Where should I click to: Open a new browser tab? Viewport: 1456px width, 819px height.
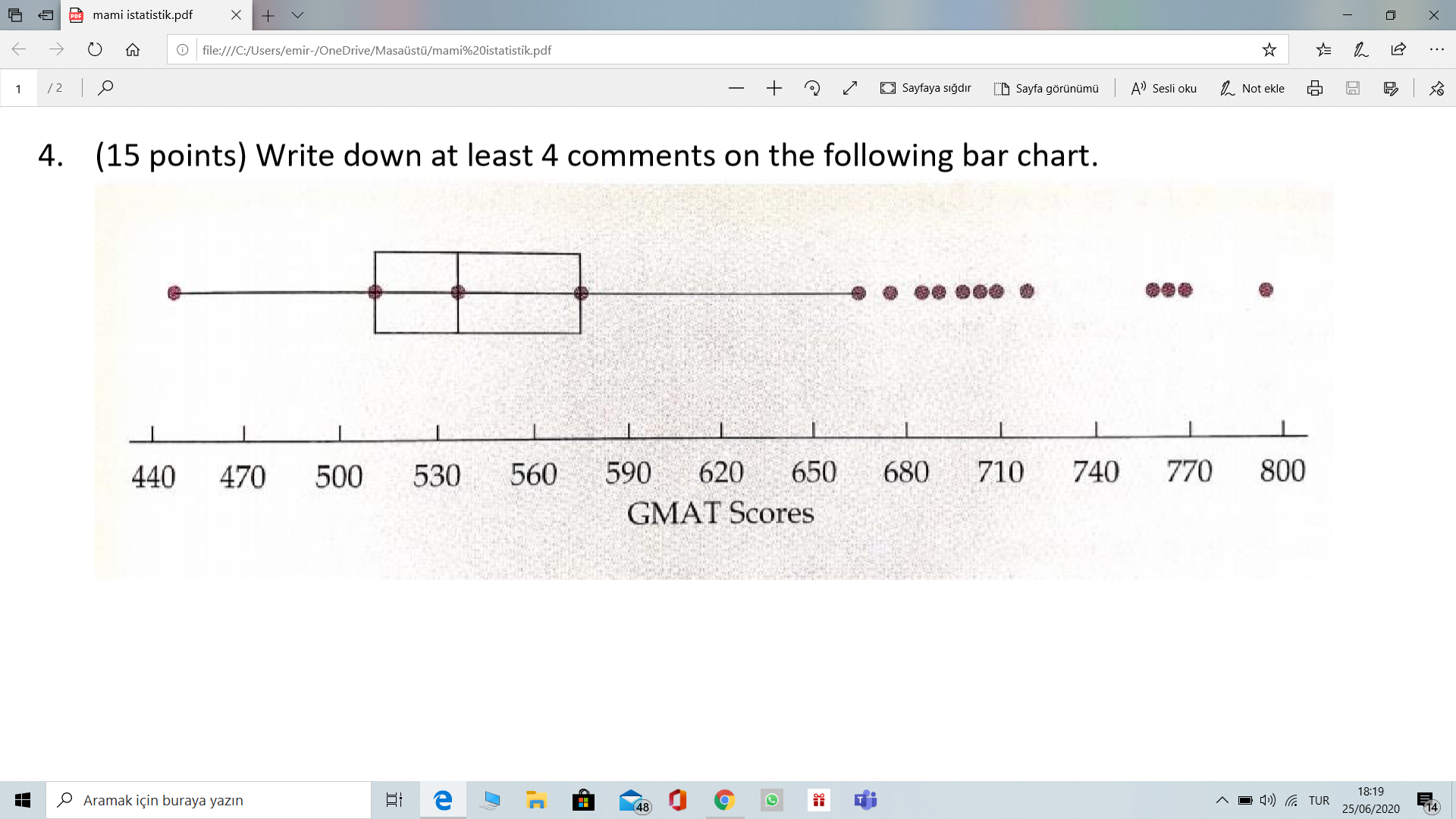click(x=268, y=15)
